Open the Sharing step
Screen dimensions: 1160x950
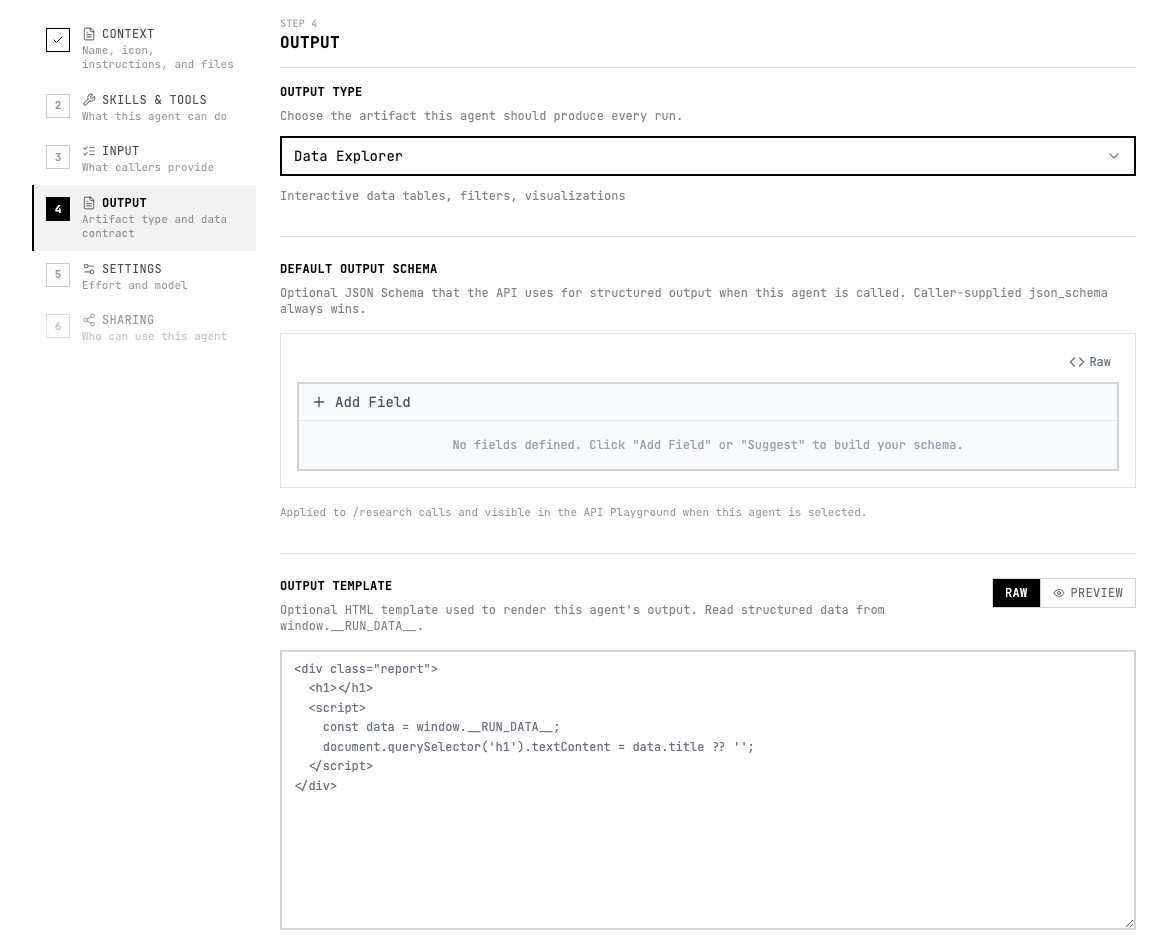tap(144, 327)
